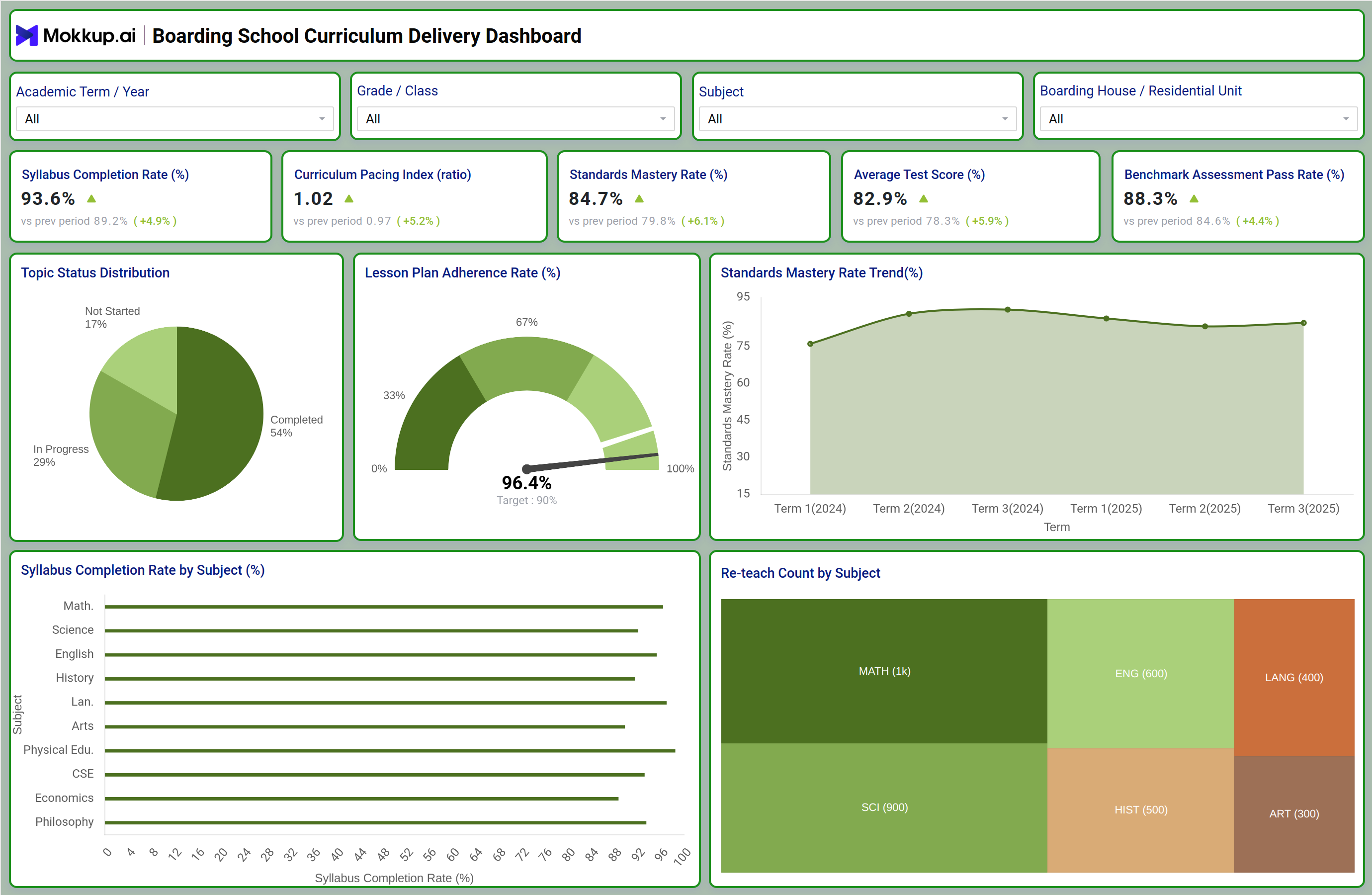Click the Economics completion bar

361,799
